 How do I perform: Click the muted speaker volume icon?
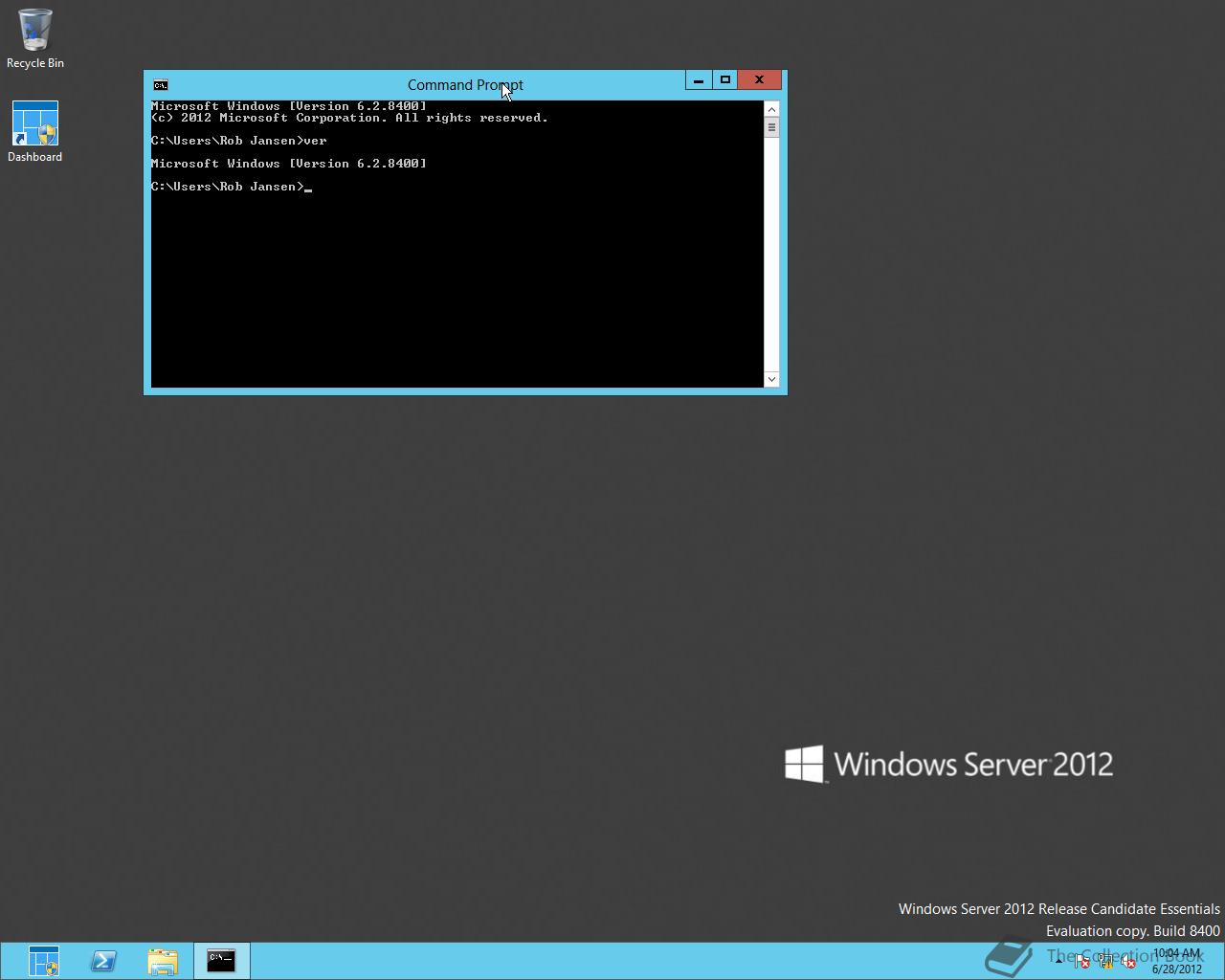(x=1127, y=961)
